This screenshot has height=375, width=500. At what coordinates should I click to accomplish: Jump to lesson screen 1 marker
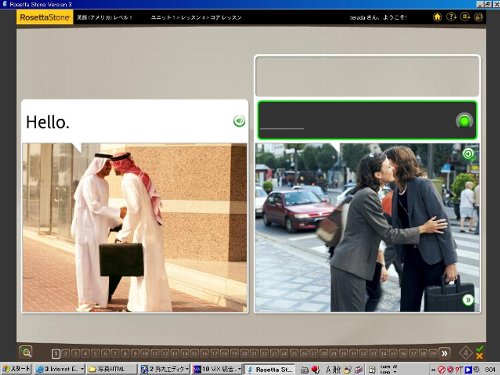click(x=56, y=354)
